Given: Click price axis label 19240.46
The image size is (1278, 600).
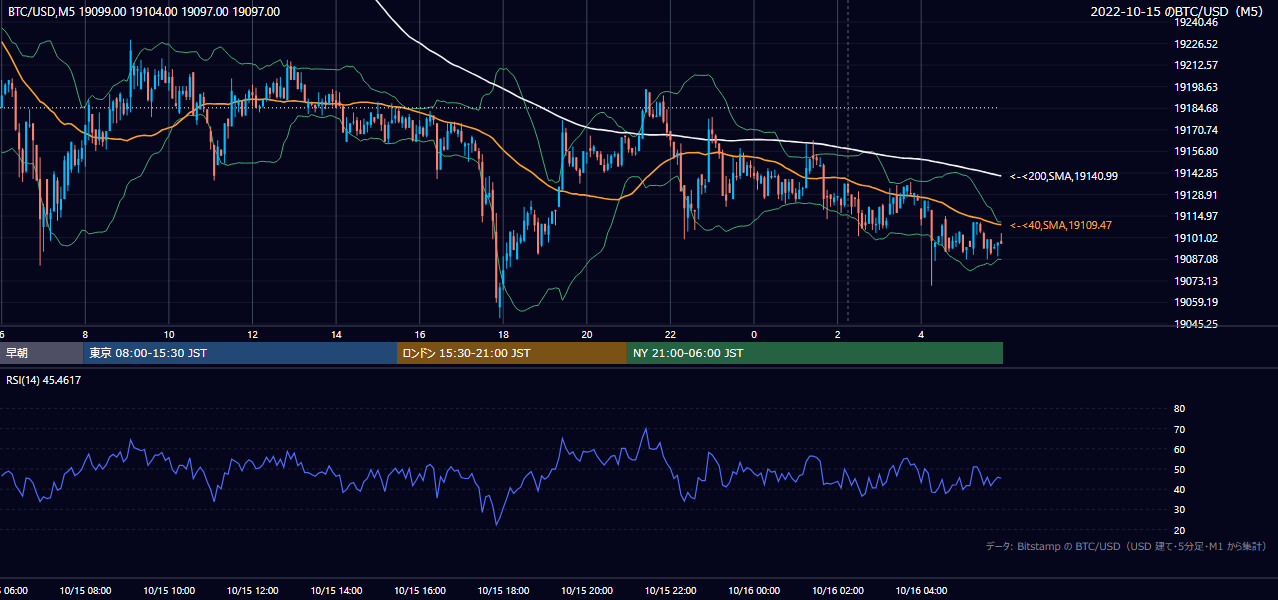Looking at the screenshot, I should pyautogui.click(x=1196, y=23).
